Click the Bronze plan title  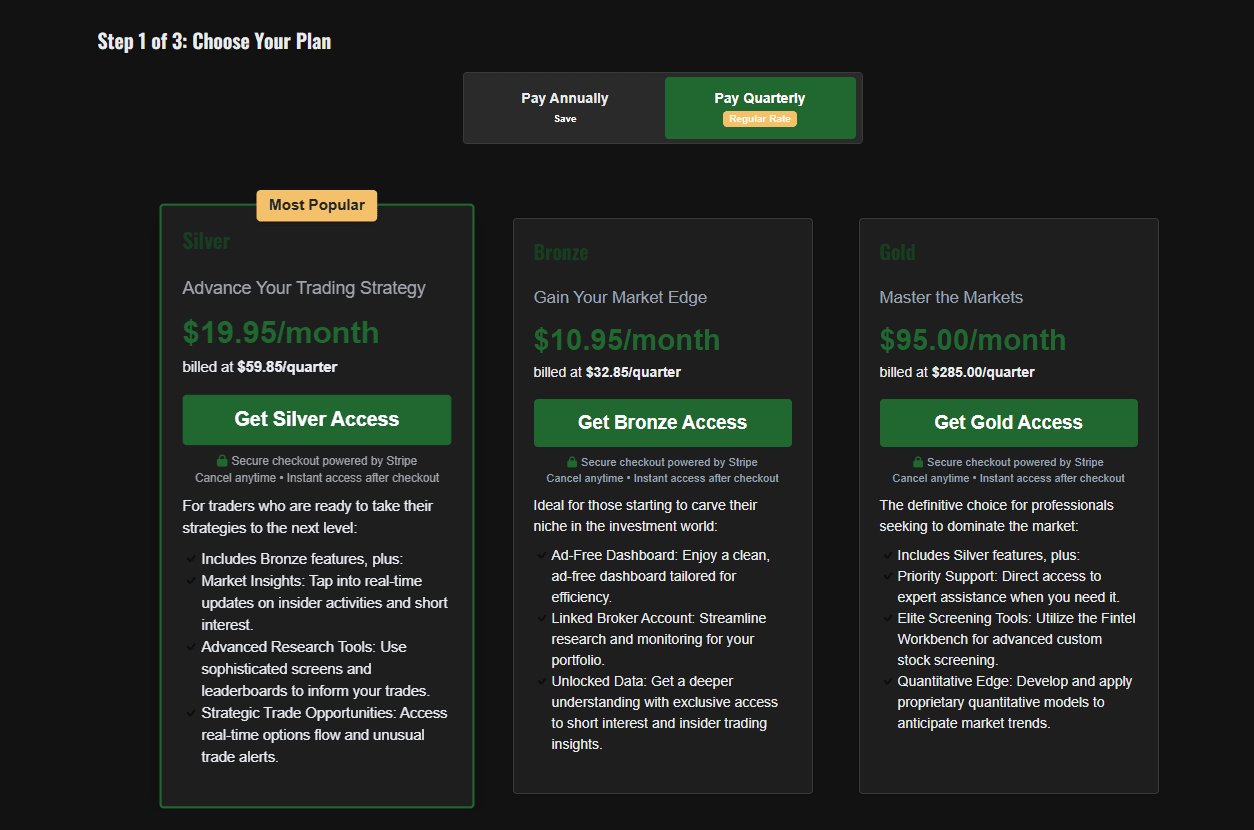(x=561, y=252)
